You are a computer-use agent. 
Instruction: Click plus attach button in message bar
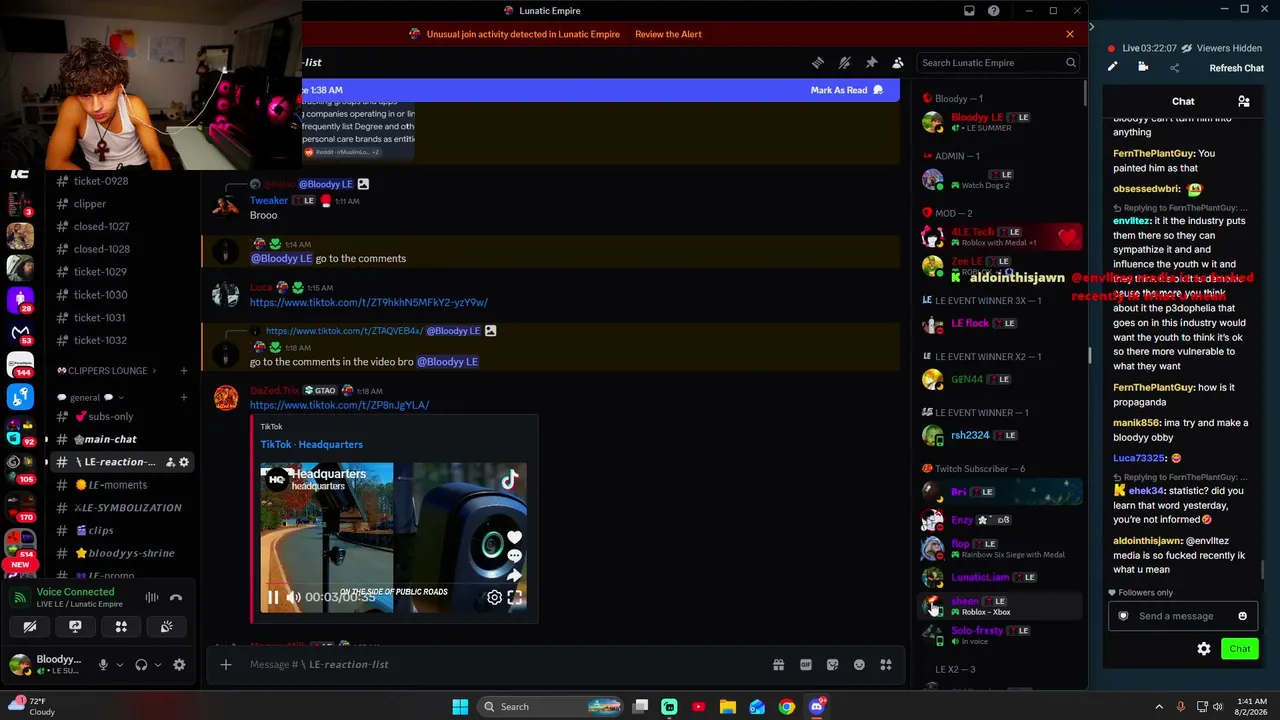226,665
